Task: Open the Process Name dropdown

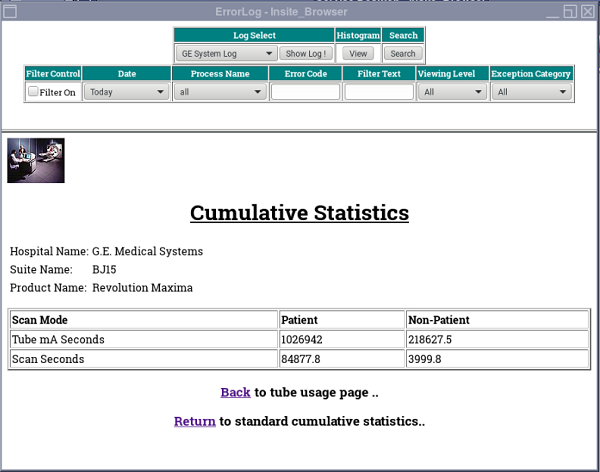Action: click(x=220, y=92)
